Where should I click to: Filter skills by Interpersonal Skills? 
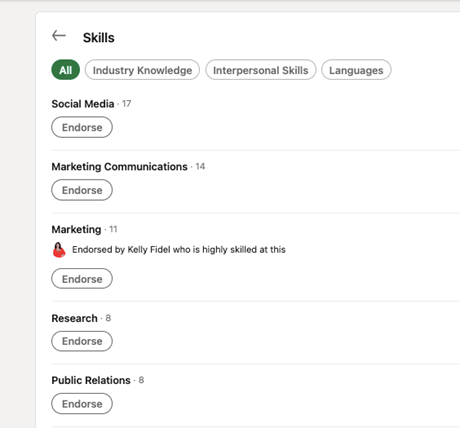coord(261,70)
